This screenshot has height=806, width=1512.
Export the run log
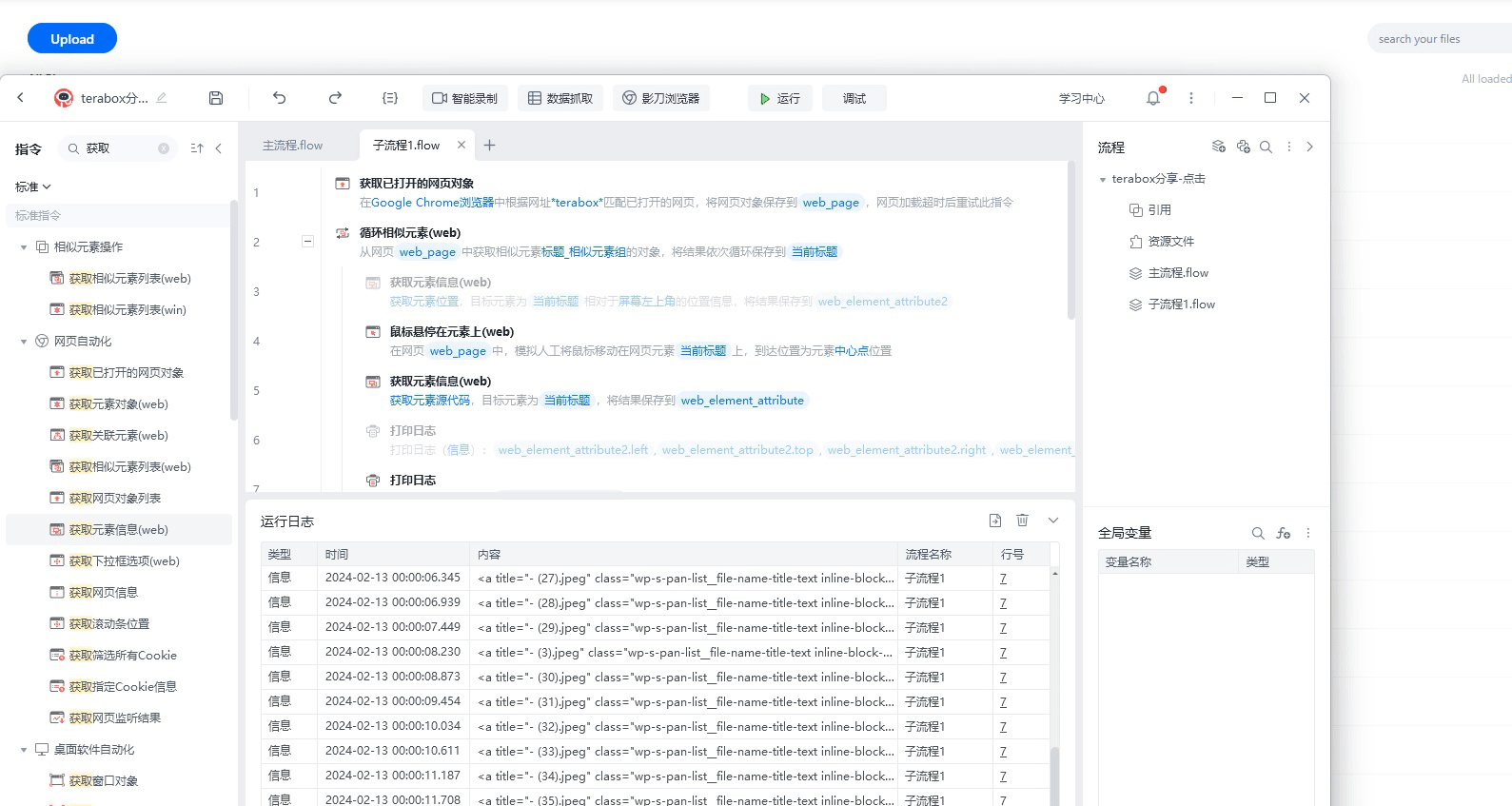(995, 521)
